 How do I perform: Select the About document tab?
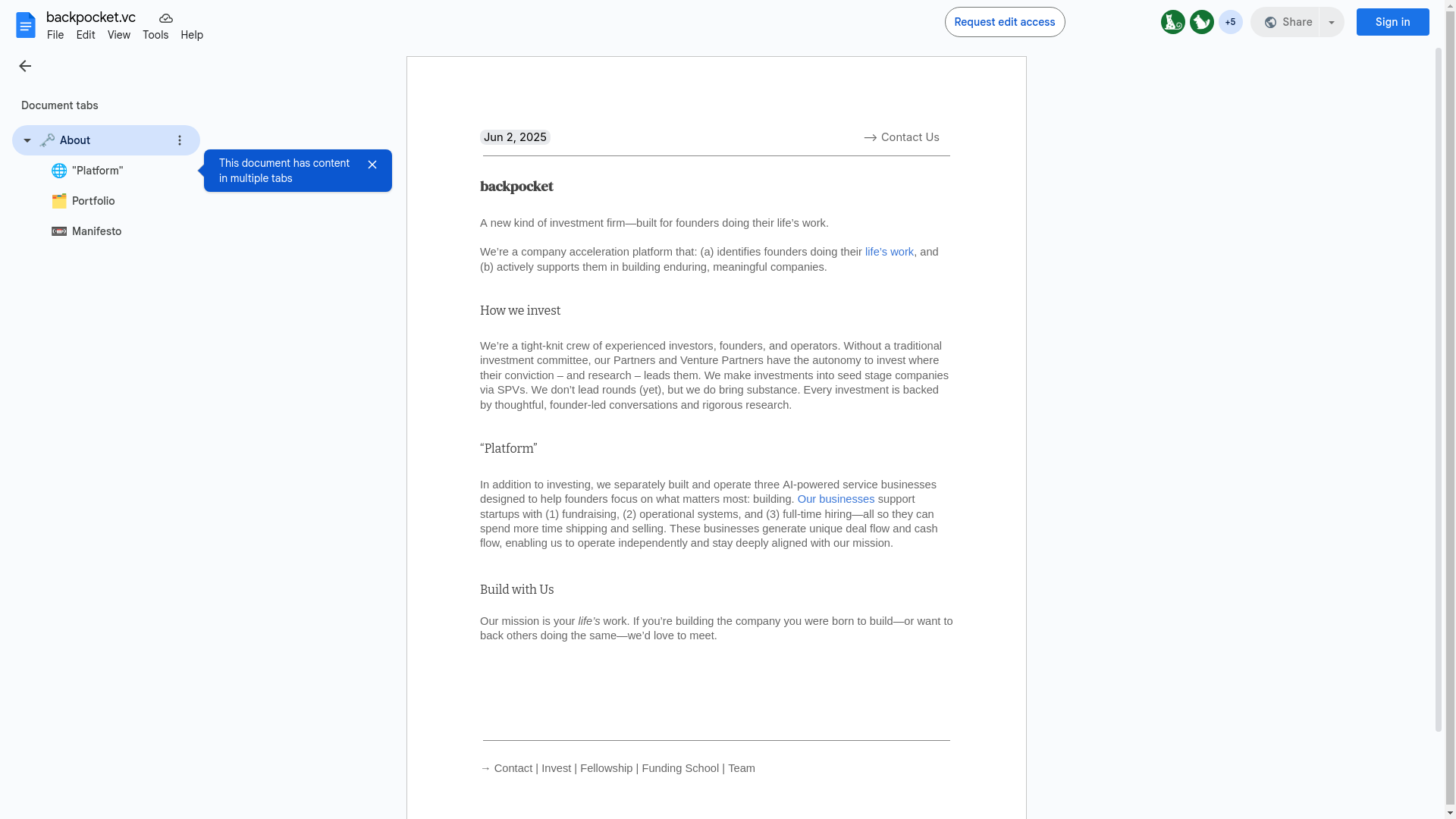(x=106, y=140)
